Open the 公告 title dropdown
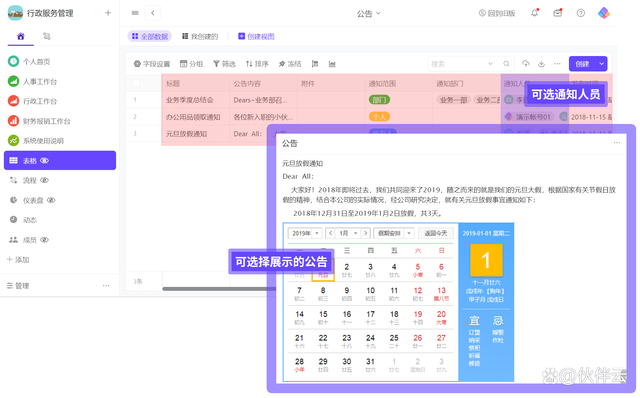 coord(368,13)
